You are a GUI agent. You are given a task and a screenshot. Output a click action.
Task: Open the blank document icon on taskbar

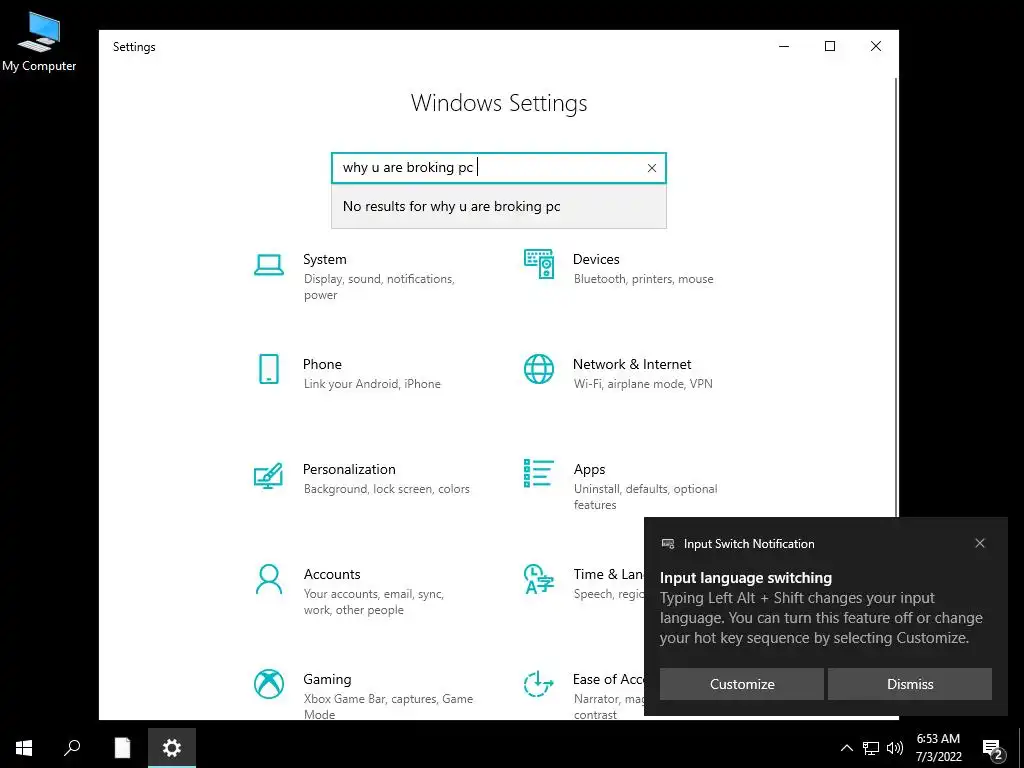coord(122,748)
